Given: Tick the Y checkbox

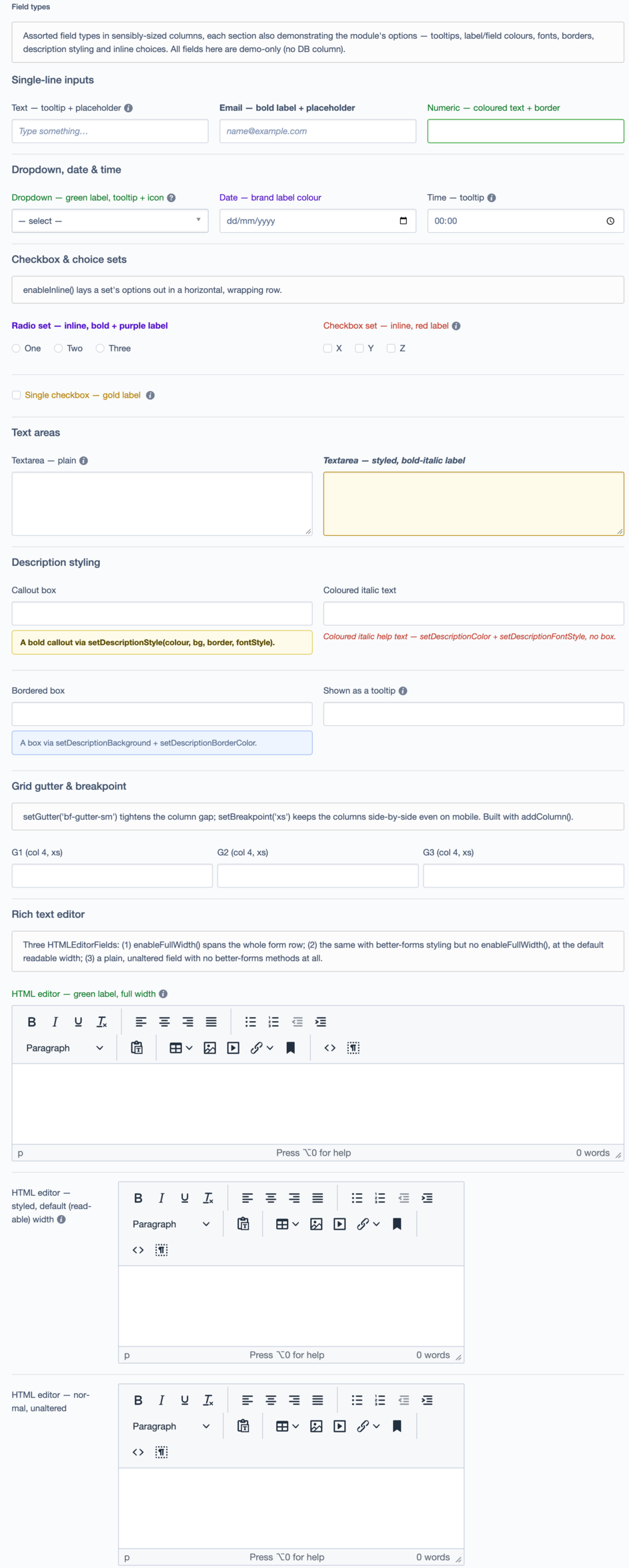Looking at the screenshot, I should tap(359, 348).
